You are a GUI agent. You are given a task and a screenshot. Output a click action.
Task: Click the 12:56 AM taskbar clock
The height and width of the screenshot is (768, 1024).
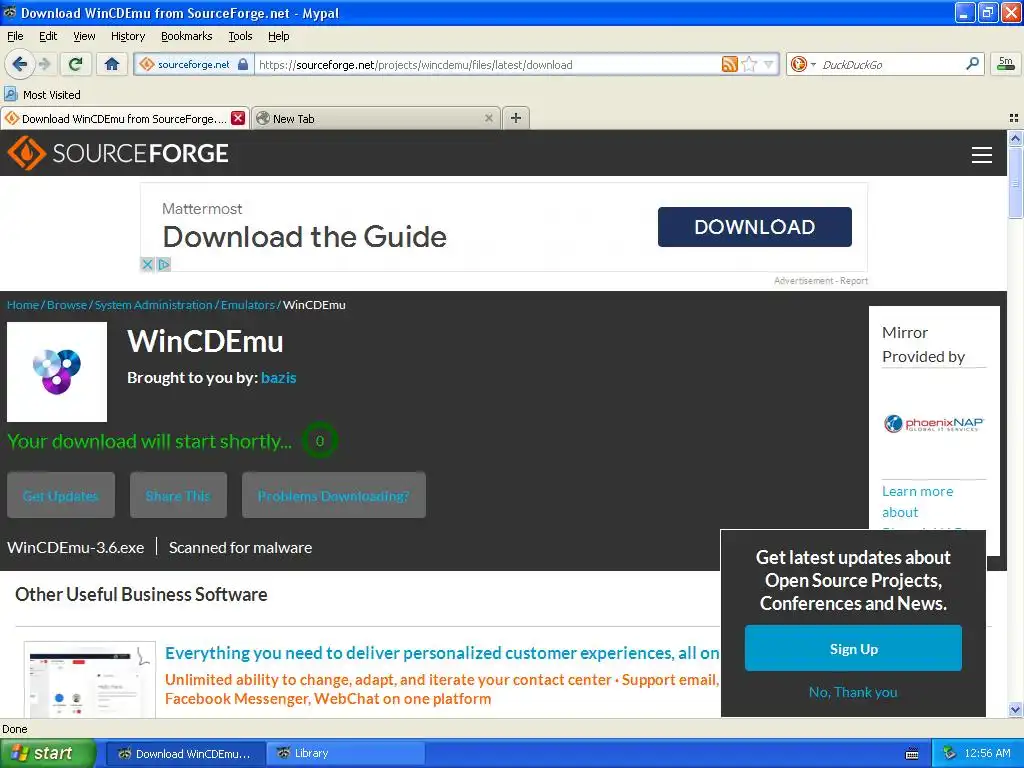click(x=987, y=753)
